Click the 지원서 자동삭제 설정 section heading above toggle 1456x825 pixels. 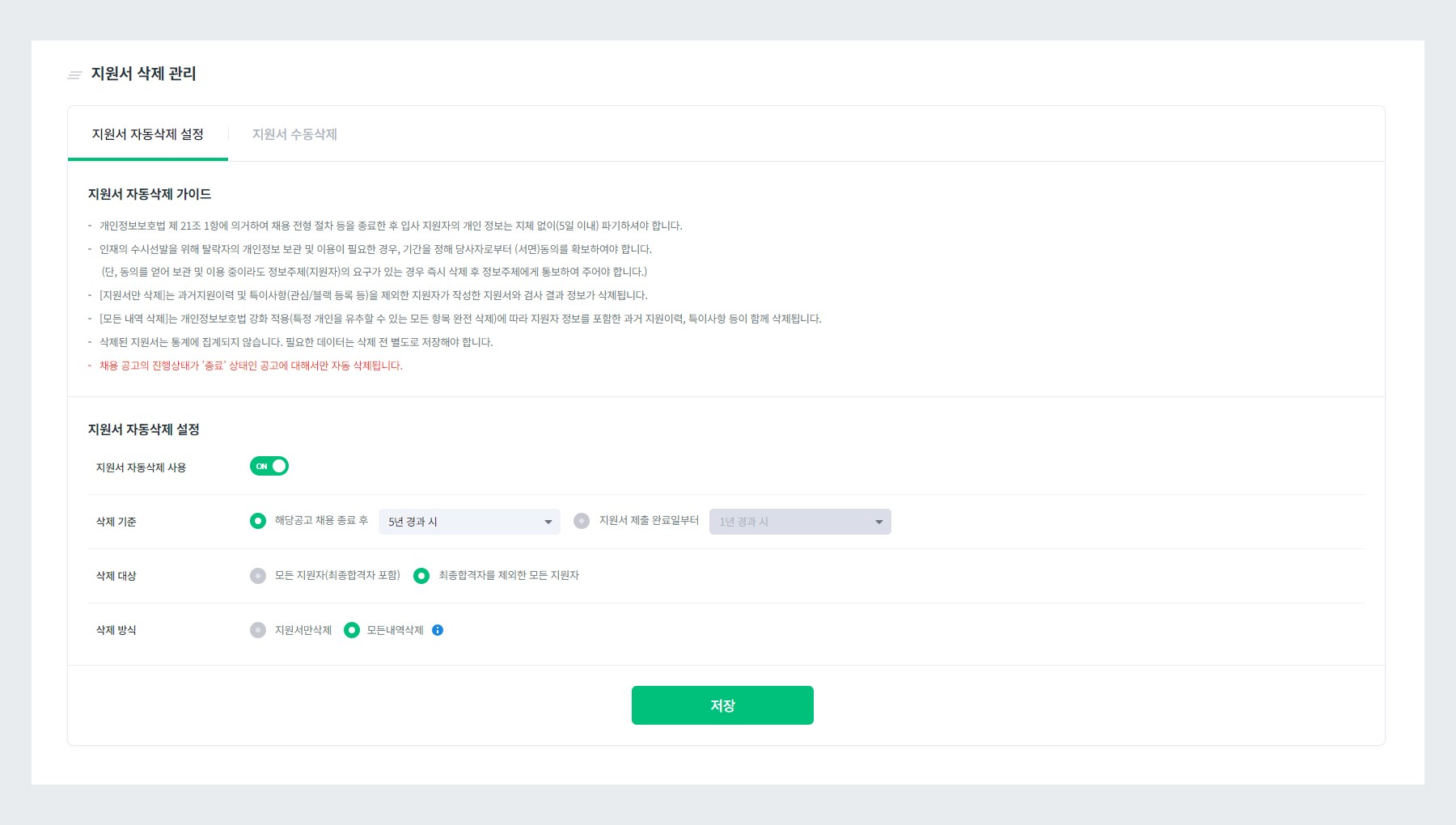pyautogui.click(x=144, y=429)
